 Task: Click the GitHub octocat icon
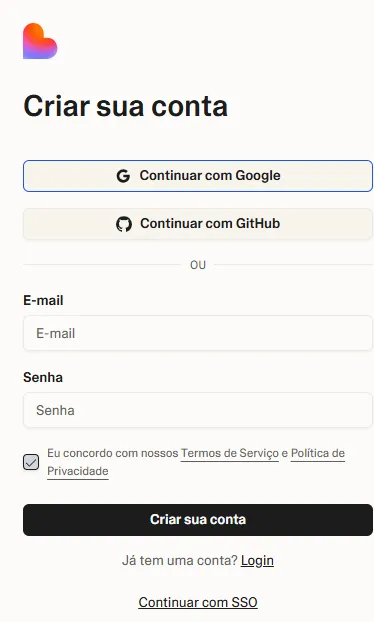coord(124,224)
